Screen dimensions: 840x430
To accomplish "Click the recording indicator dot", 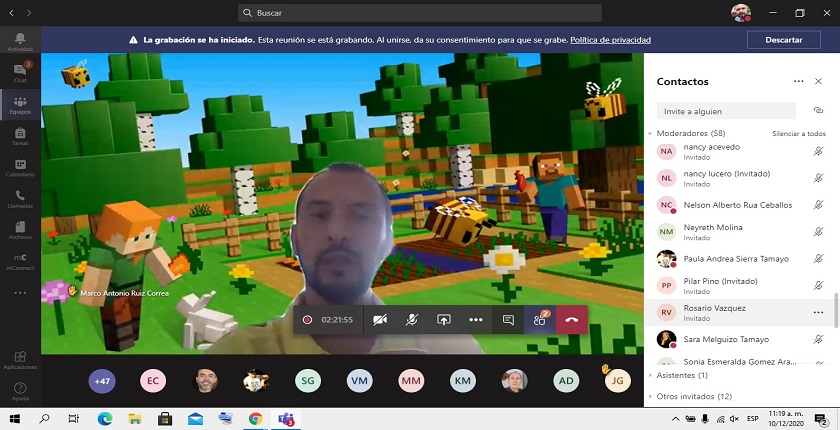I will point(307,320).
